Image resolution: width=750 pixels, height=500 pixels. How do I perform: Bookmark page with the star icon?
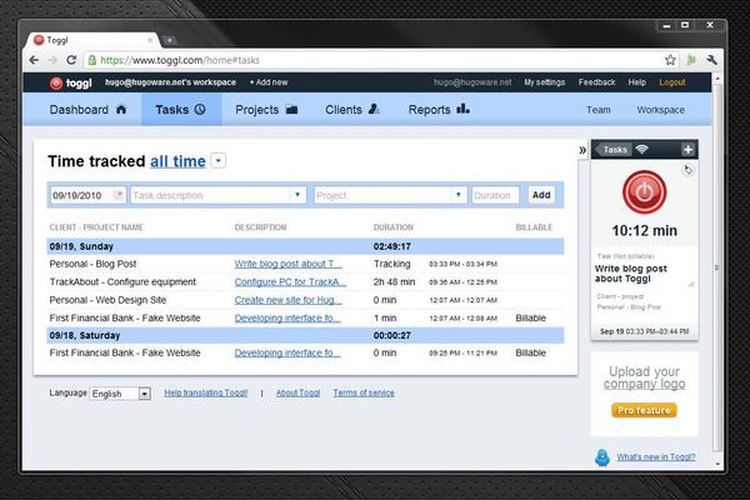tap(670, 60)
